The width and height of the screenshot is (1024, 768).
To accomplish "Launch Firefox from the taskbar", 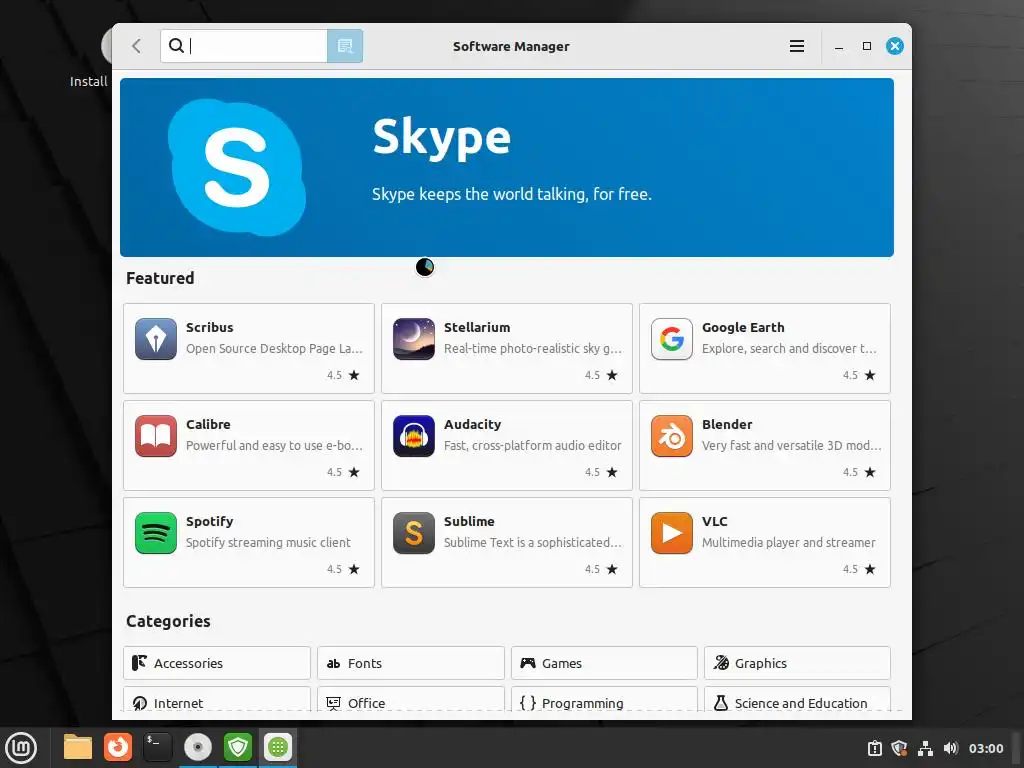I will pyautogui.click(x=118, y=747).
